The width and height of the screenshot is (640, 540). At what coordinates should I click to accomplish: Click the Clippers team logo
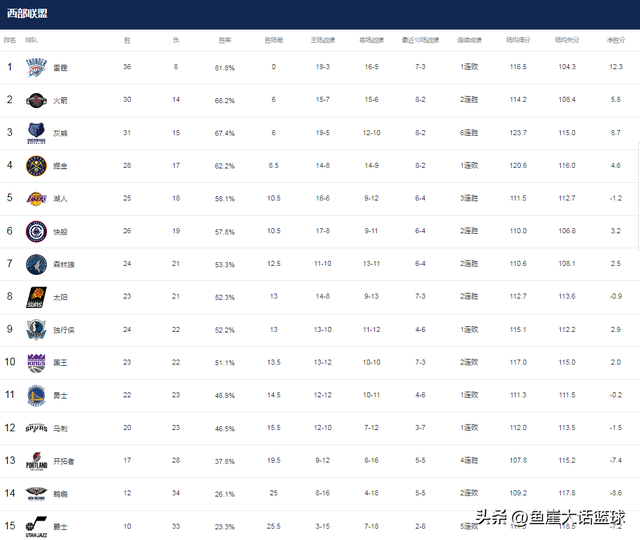(x=36, y=231)
